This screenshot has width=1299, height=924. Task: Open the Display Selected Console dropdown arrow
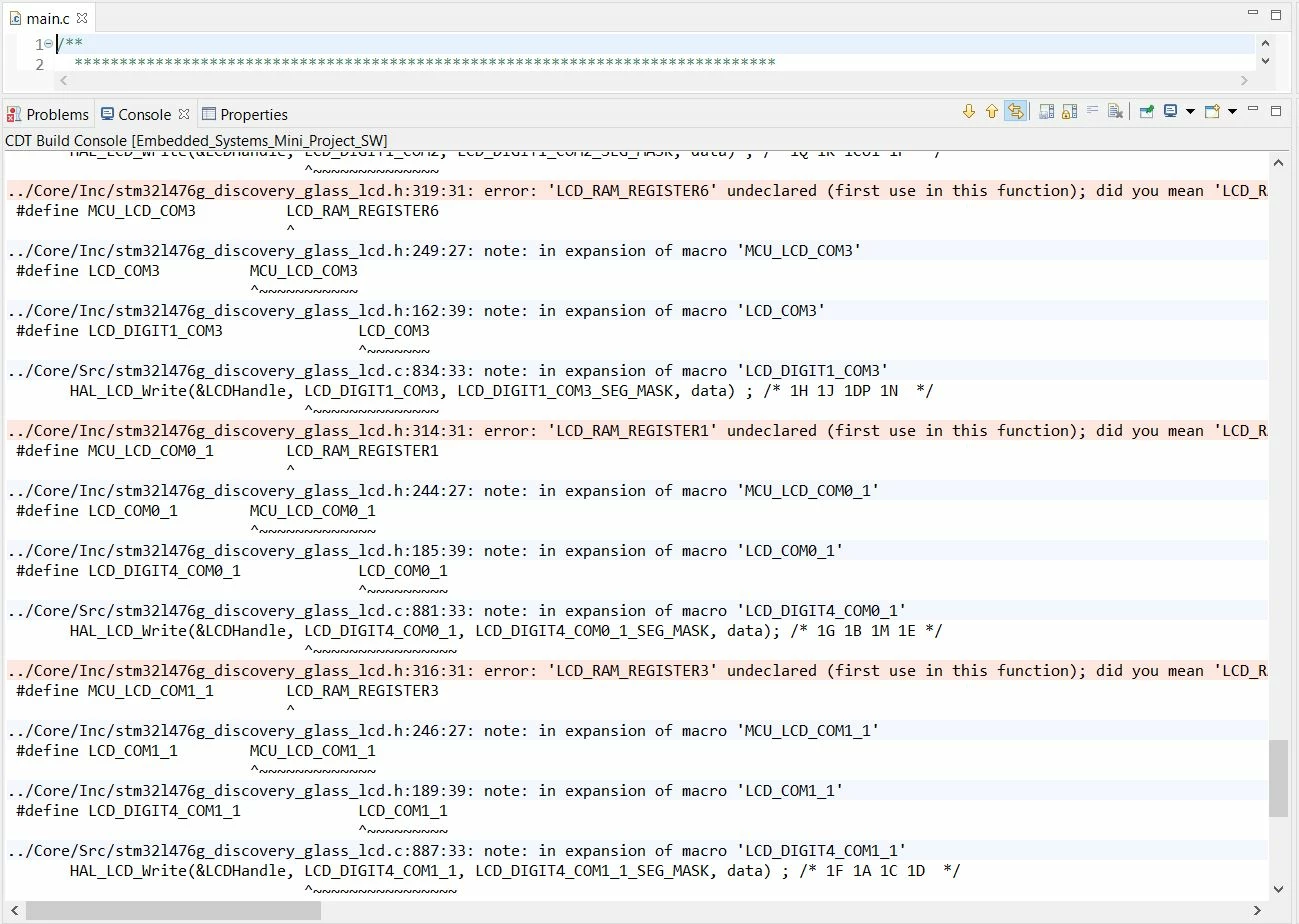coord(1190,112)
